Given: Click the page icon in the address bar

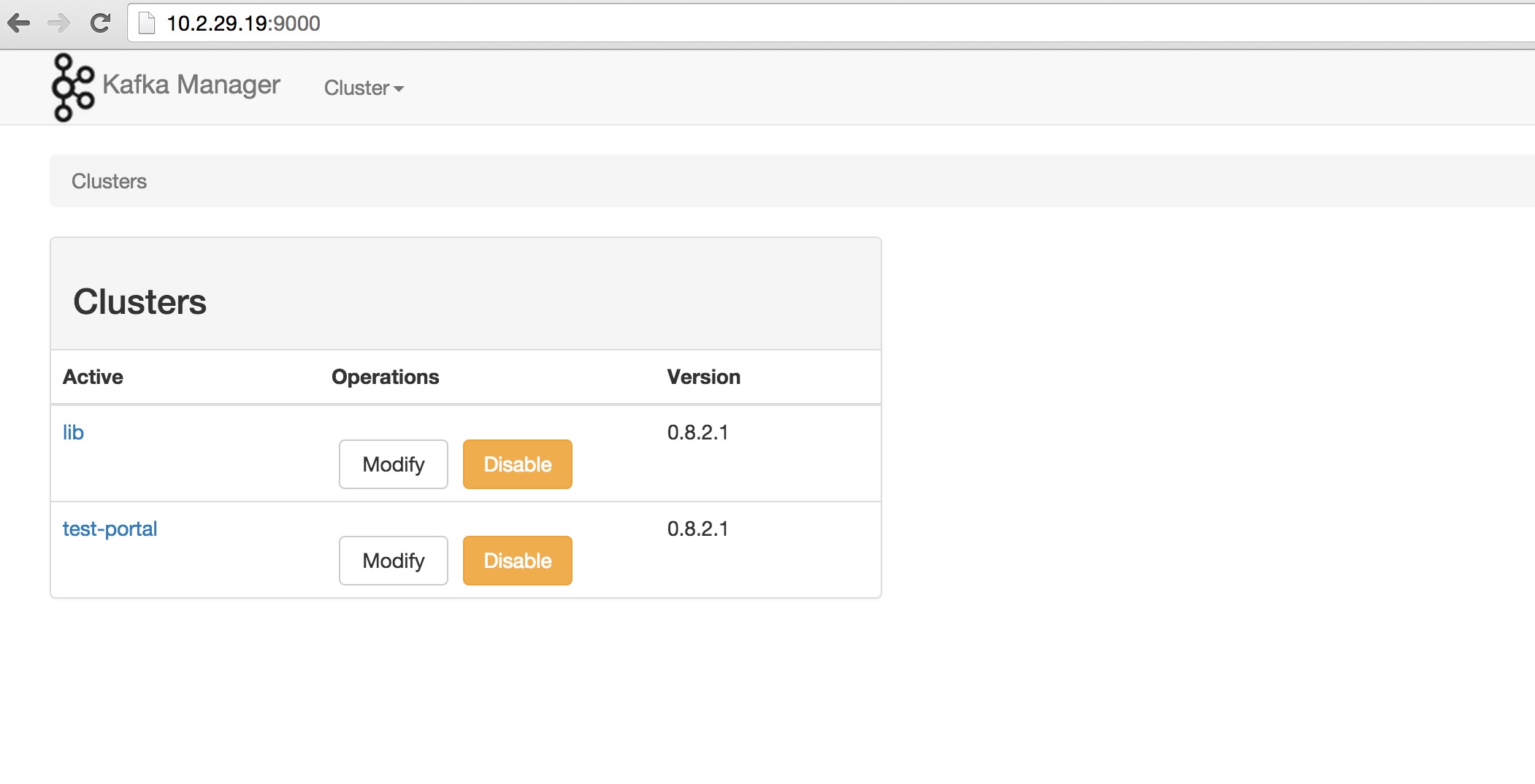Looking at the screenshot, I should point(147,23).
